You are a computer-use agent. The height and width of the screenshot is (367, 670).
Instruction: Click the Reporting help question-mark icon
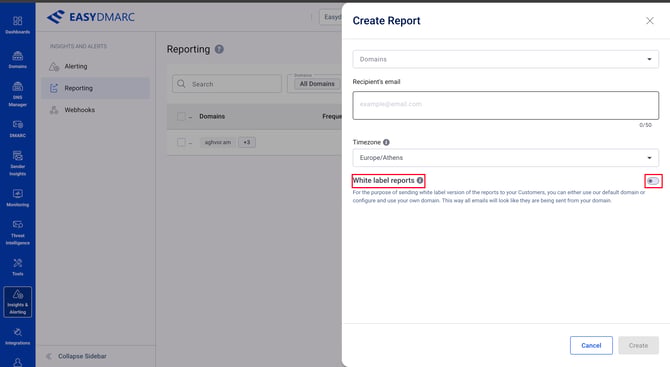[219, 49]
